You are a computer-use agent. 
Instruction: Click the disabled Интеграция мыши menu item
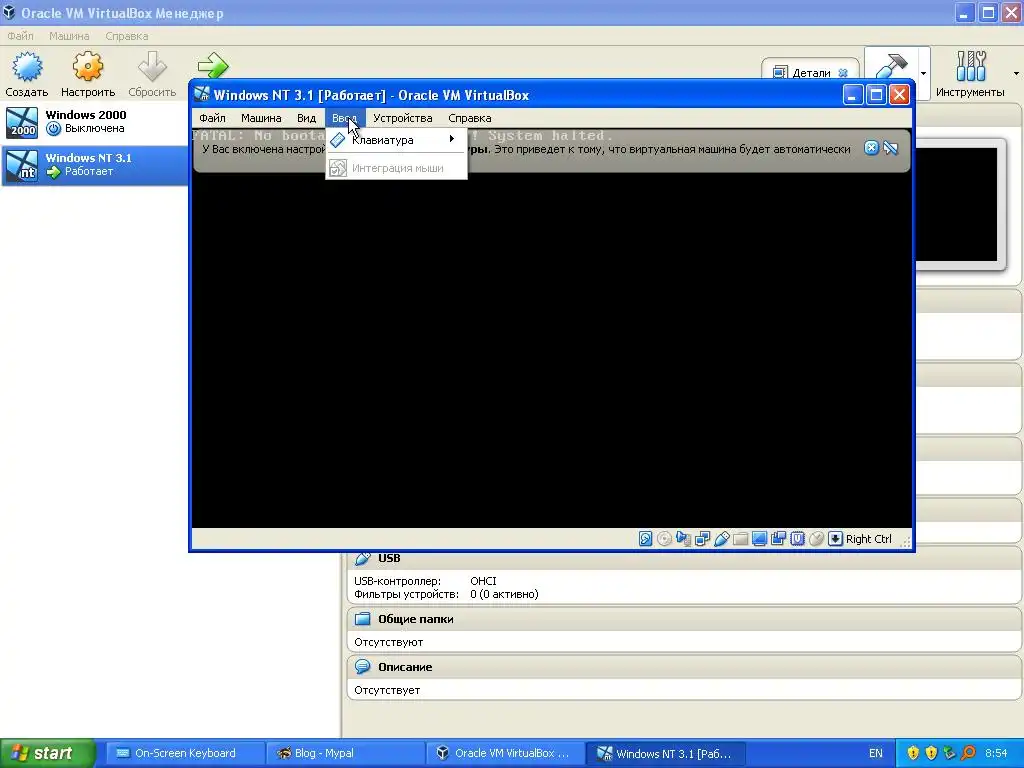pyautogui.click(x=396, y=168)
